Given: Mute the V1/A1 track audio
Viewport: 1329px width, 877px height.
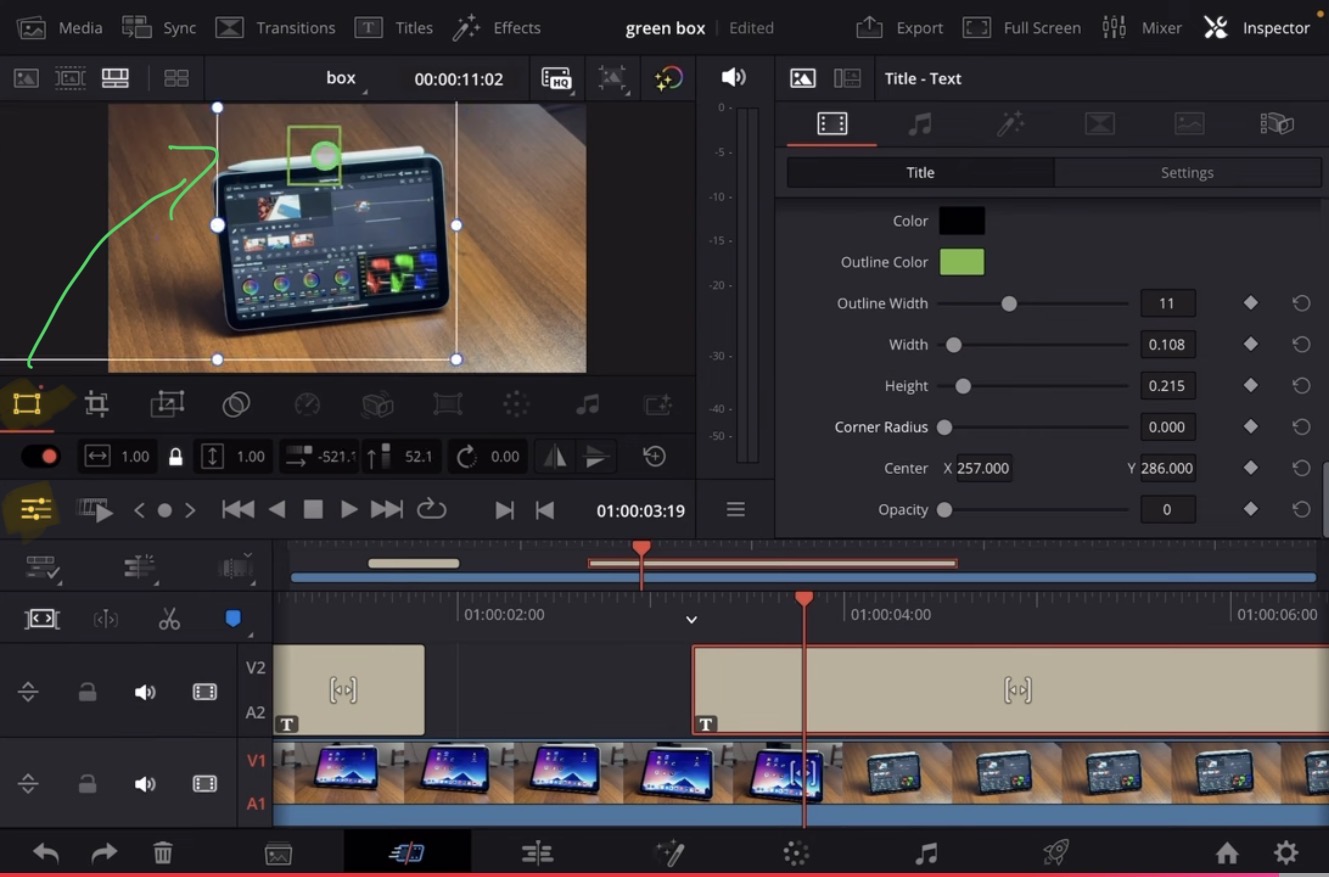Looking at the screenshot, I should tap(145, 784).
